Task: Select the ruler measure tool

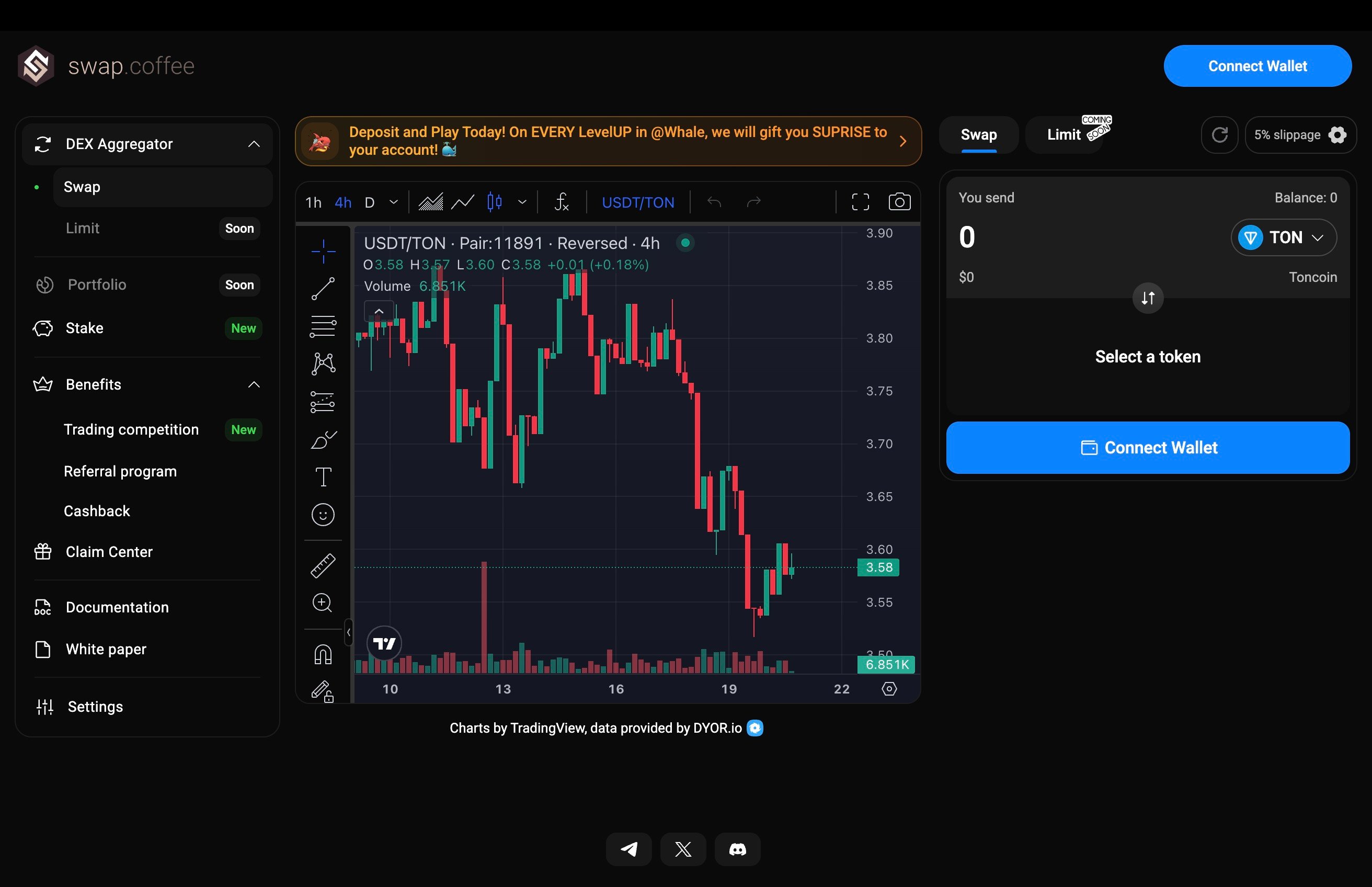Action: 323,565
